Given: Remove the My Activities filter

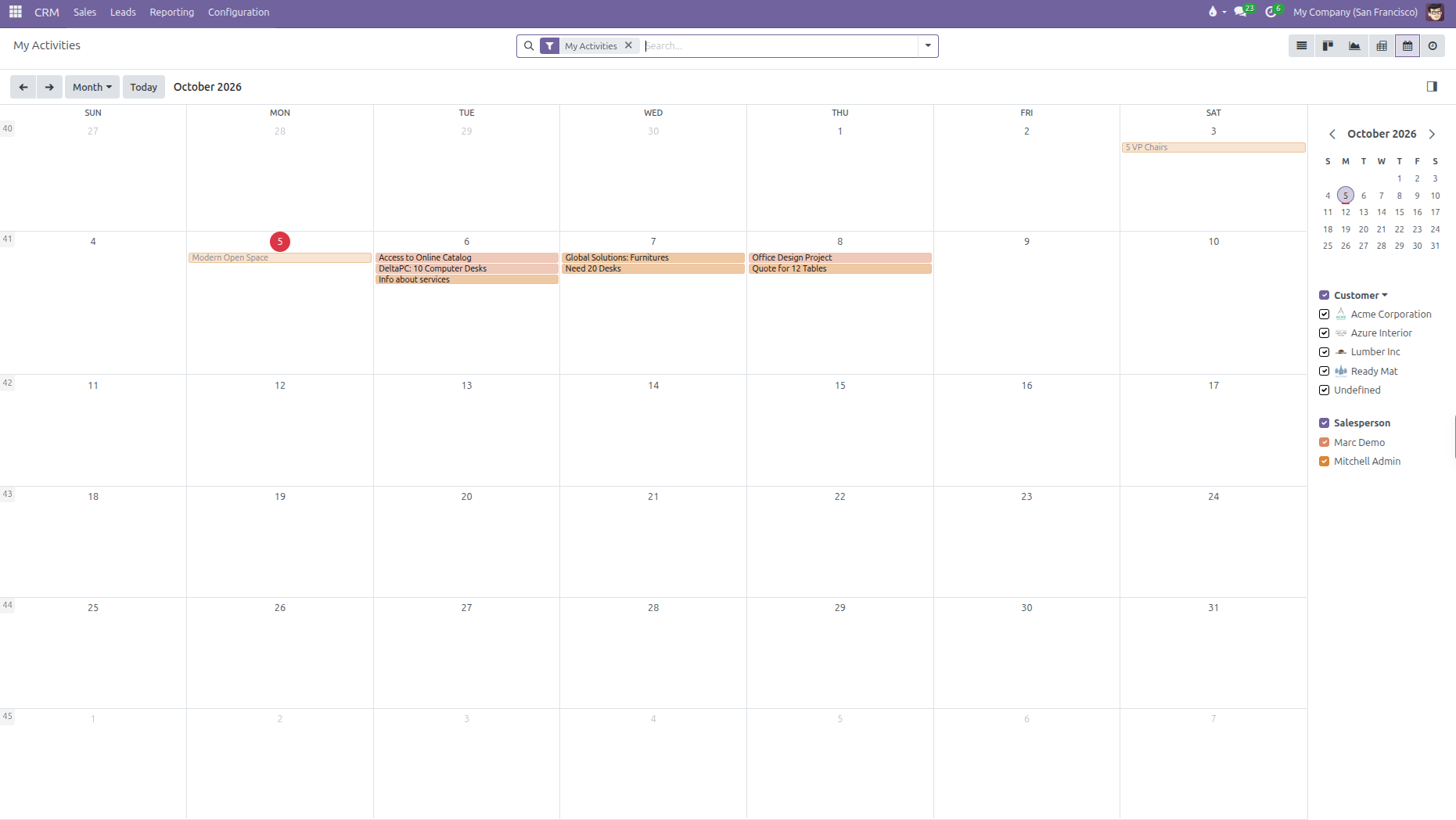Looking at the screenshot, I should coord(628,45).
